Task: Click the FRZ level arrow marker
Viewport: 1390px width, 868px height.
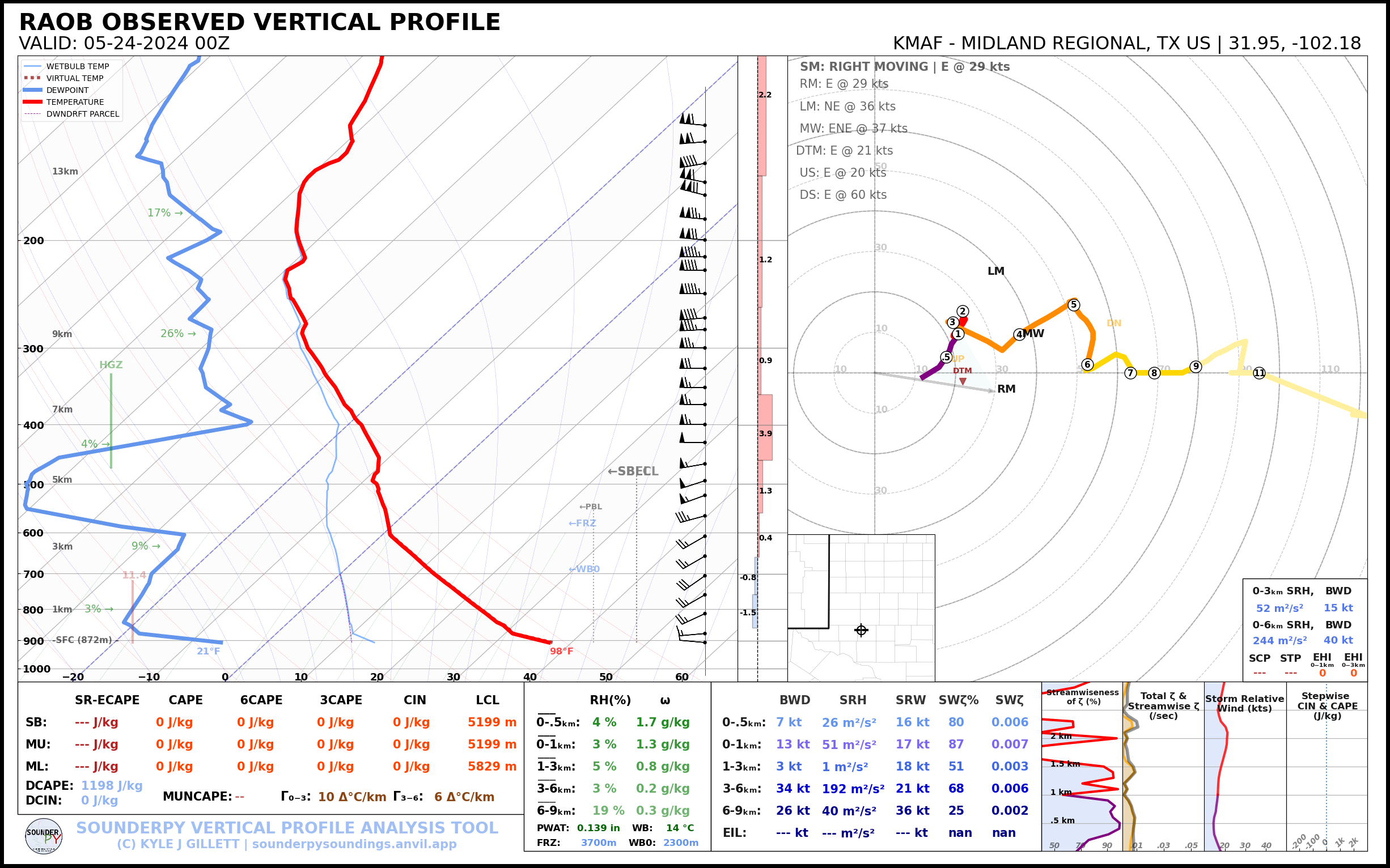Action: 582,524
